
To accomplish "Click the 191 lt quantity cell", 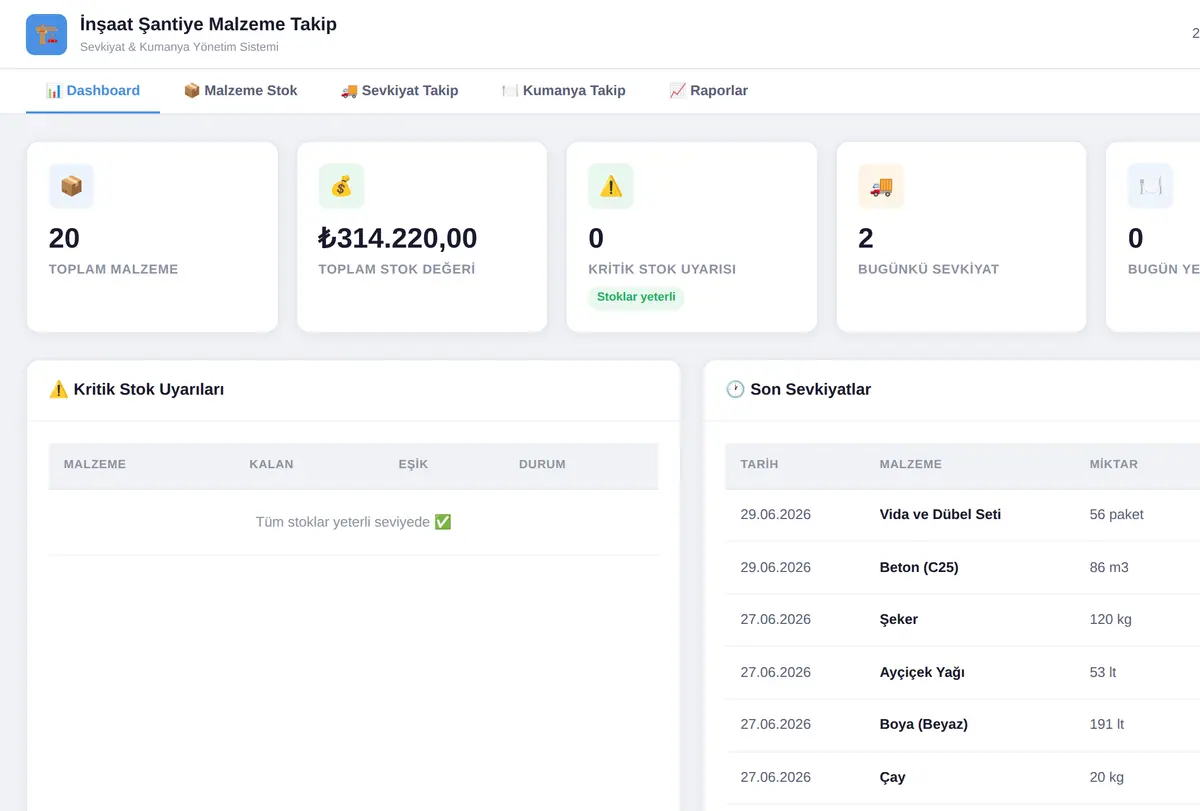I will click(x=1109, y=725).
